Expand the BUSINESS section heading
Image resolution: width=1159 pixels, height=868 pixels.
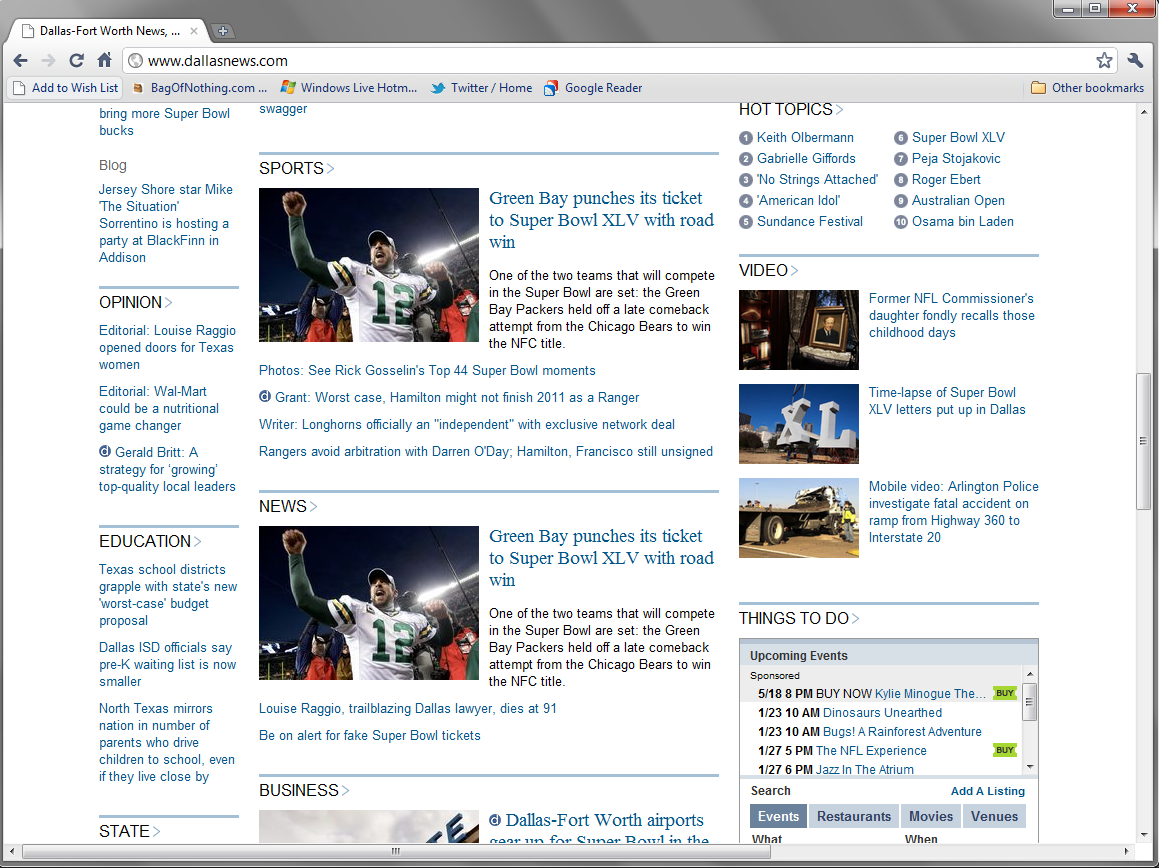pos(304,790)
